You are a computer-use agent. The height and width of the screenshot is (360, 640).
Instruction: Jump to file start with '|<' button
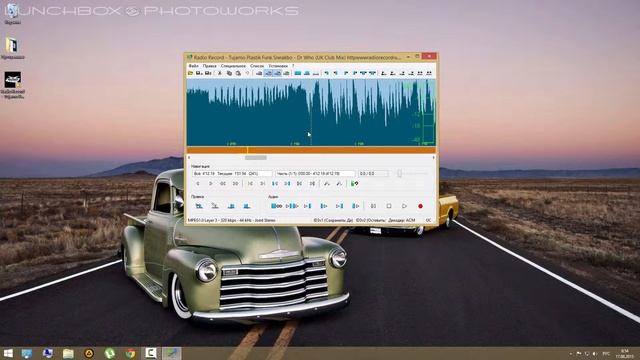pos(250,184)
